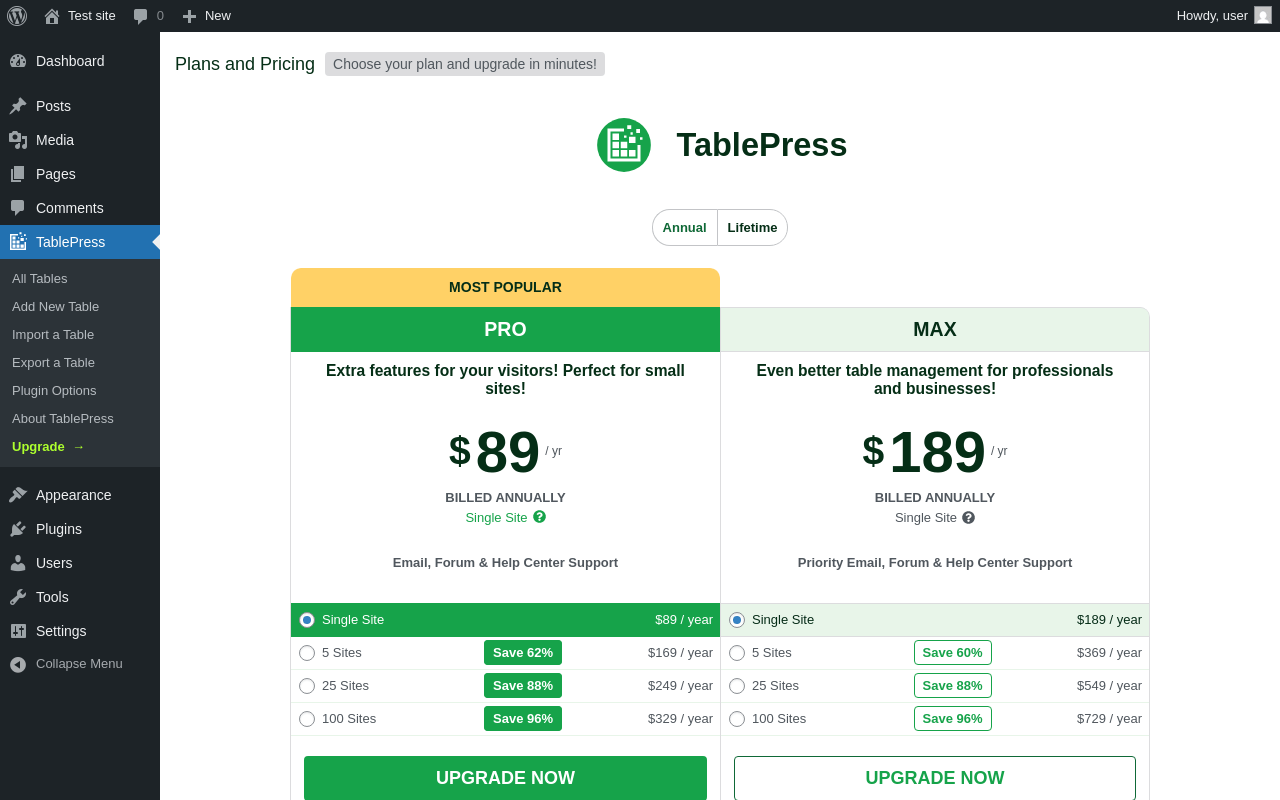1280x800 pixels.
Task: Click the help icon beside MAX Single Site
Action: (x=968, y=517)
